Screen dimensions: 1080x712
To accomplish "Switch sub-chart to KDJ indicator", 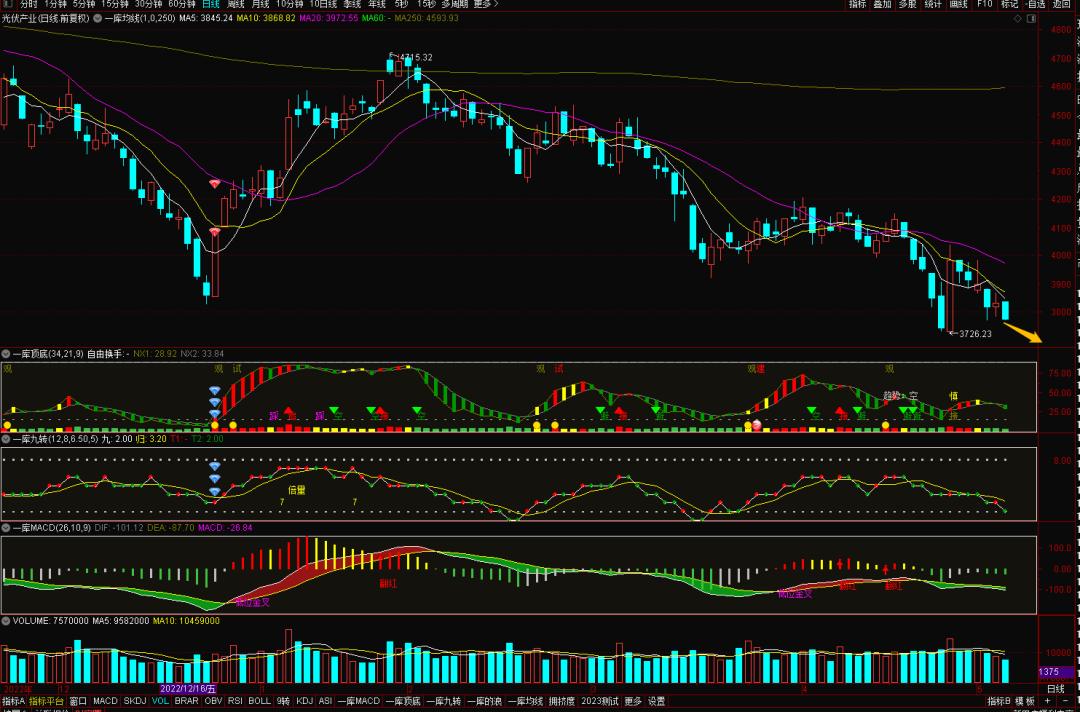I will click(x=304, y=701).
